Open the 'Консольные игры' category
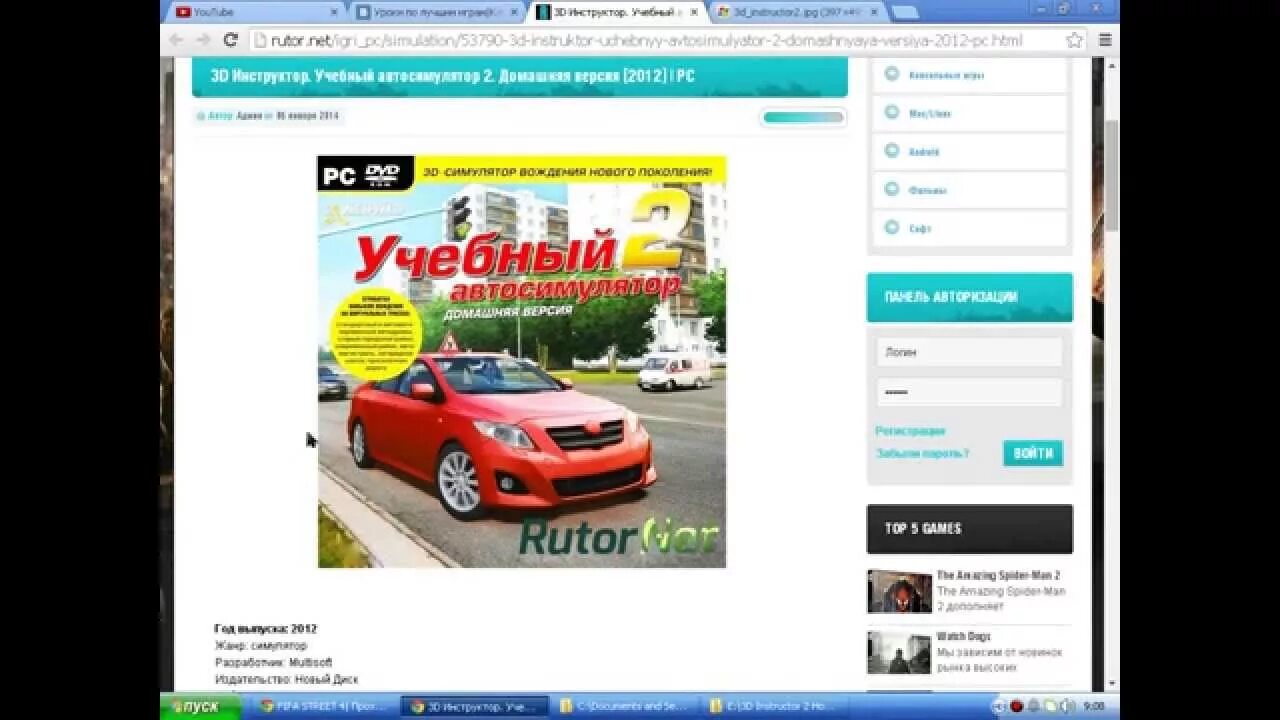 click(x=946, y=75)
